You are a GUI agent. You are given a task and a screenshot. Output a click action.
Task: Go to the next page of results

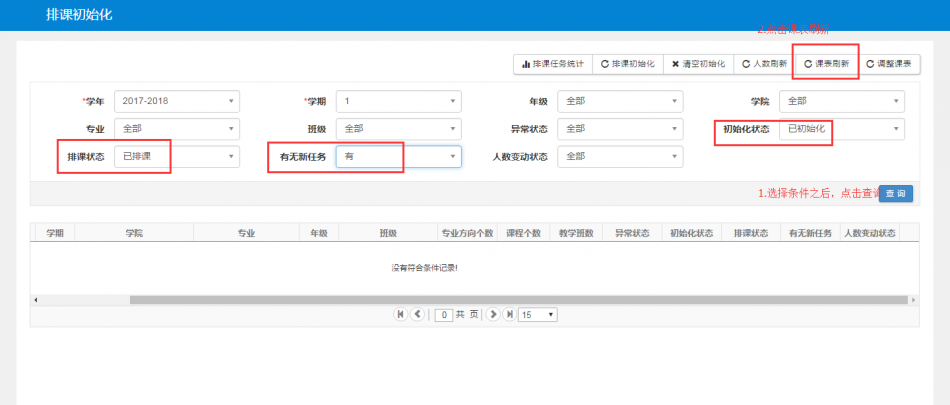[492, 314]
